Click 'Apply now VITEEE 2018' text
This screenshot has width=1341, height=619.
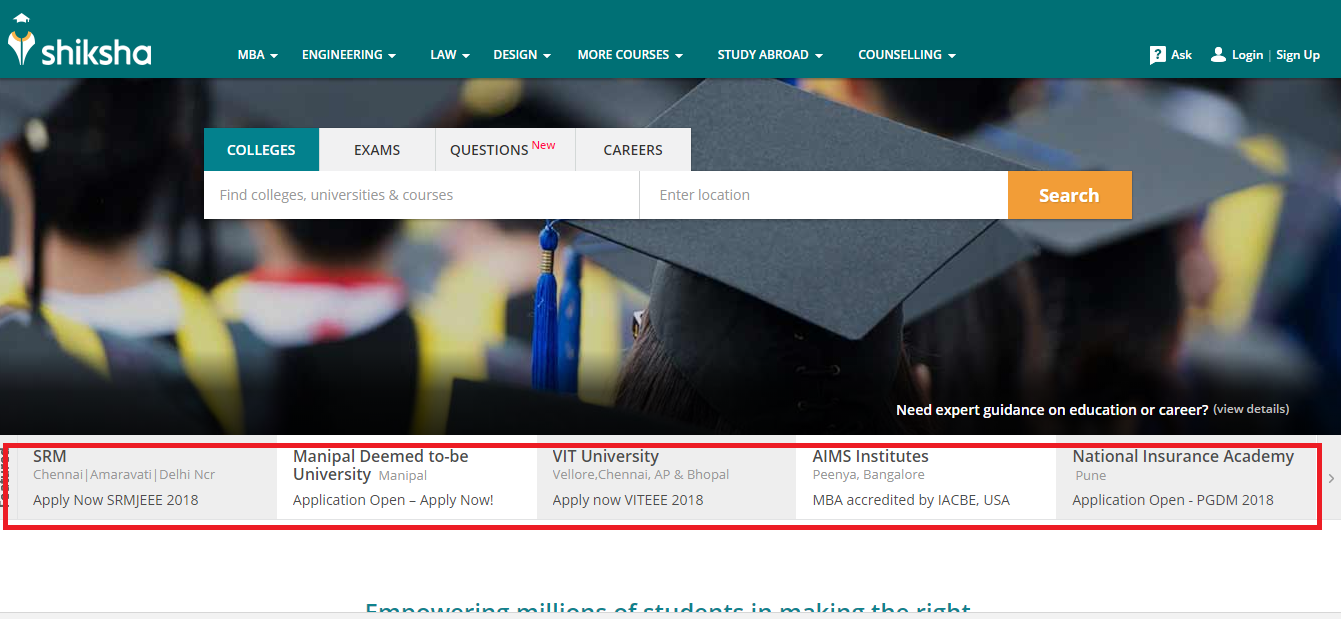(628, 500)
